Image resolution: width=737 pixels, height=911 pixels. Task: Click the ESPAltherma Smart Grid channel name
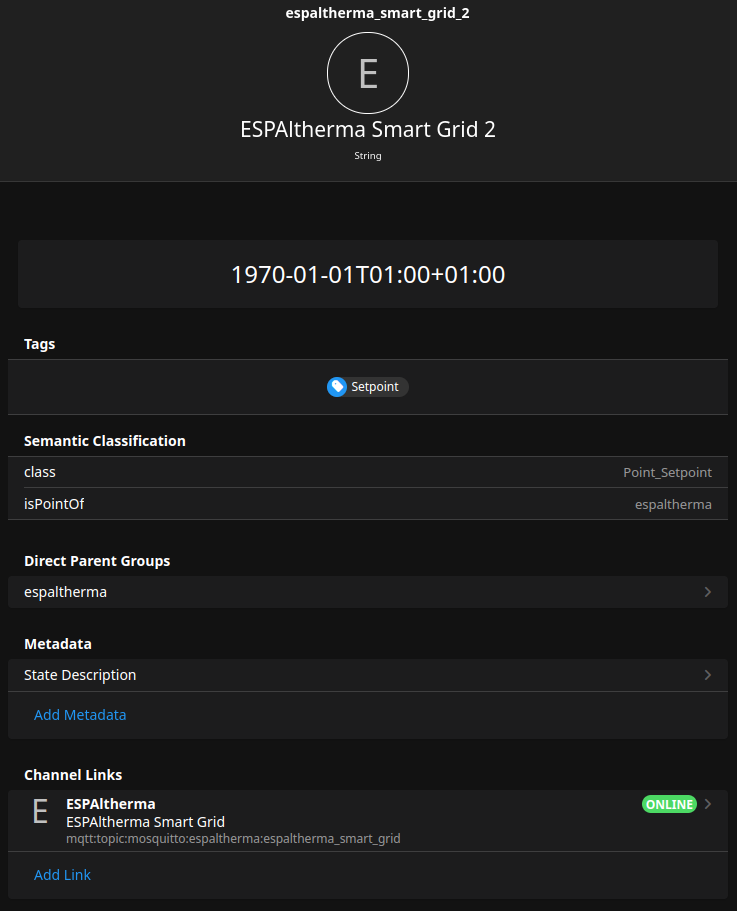coord(145,822)
